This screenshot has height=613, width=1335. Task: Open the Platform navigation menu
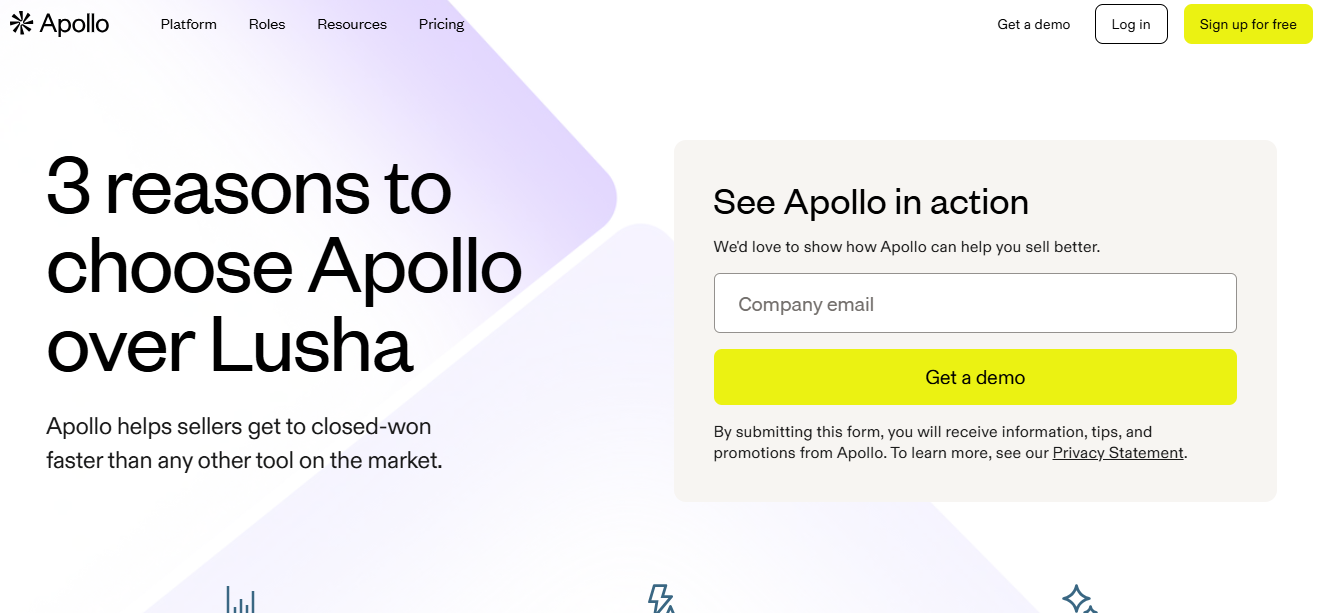pyautogui.click(x=188, y=24)
